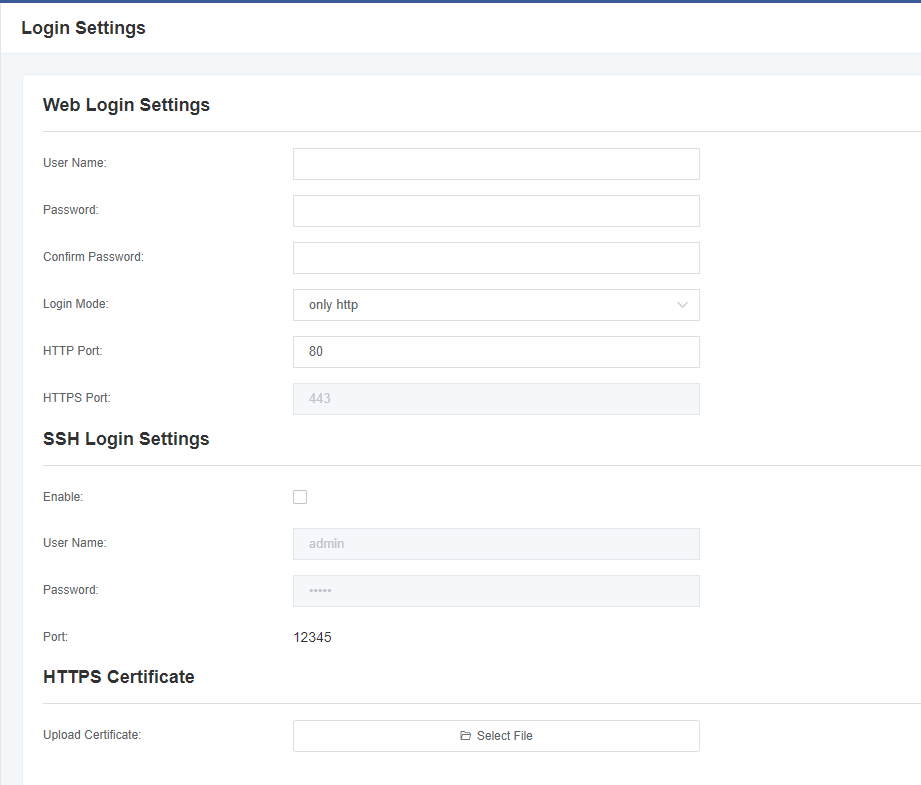Image resolution: width=921 pixels, height=785 pixels.
Task: Click the Login Mode label
Action: coord(76,304)
